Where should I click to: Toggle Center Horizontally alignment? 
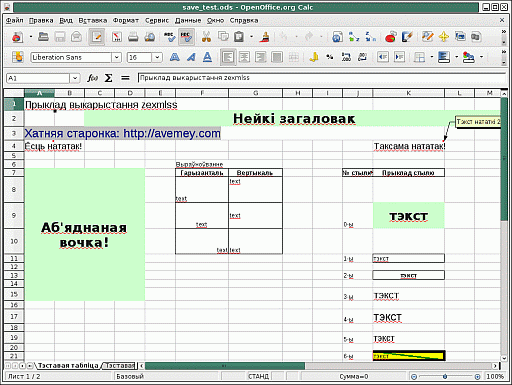click(244, 57)
